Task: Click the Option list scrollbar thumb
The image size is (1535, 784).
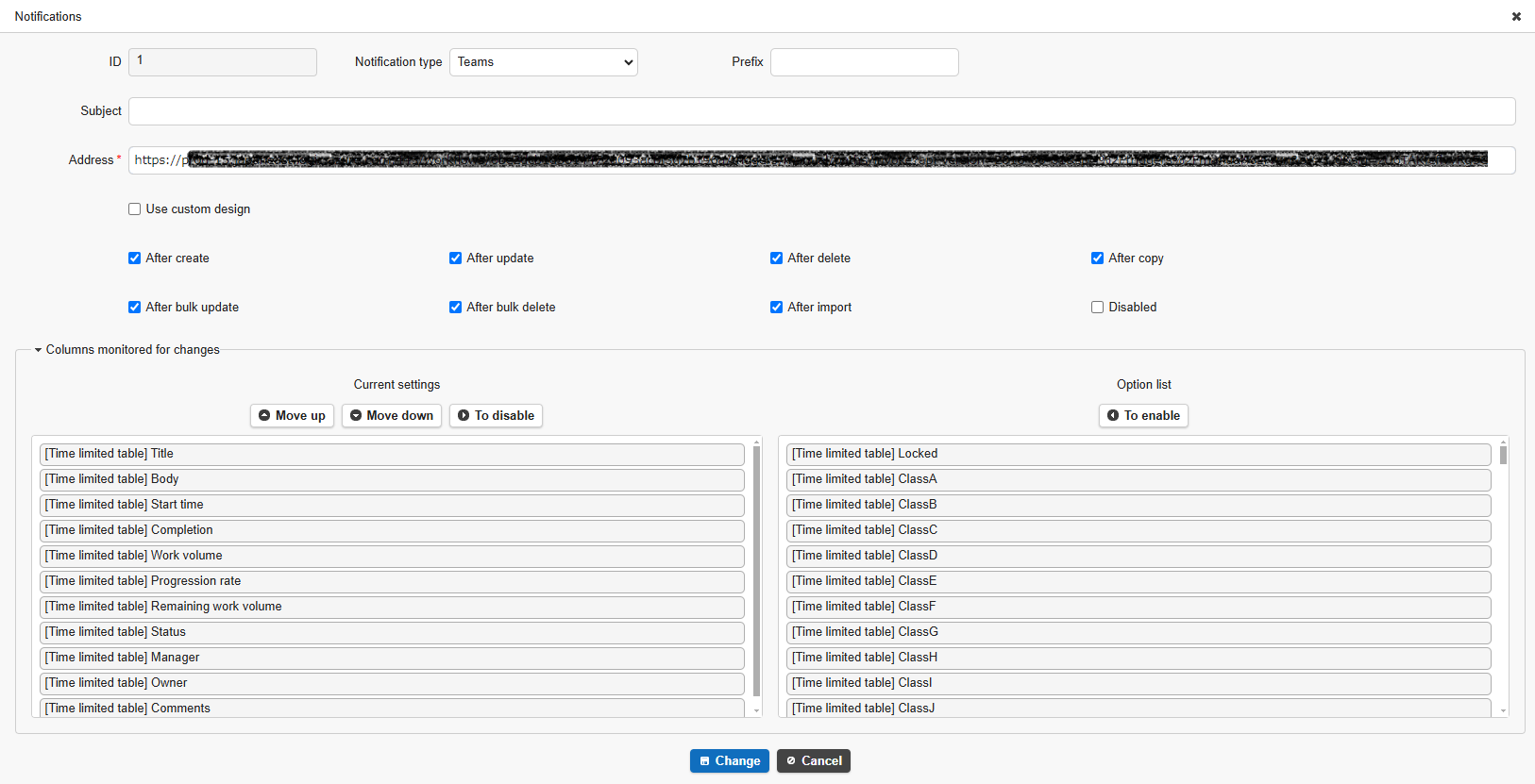Action: [1503, 456]
